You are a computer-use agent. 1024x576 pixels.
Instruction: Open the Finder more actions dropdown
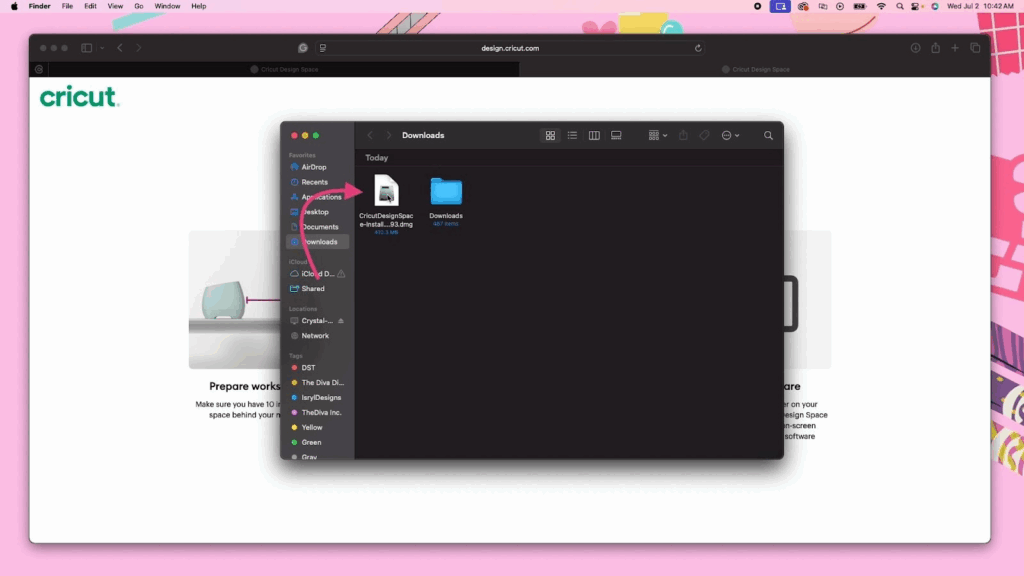(730, 135)
